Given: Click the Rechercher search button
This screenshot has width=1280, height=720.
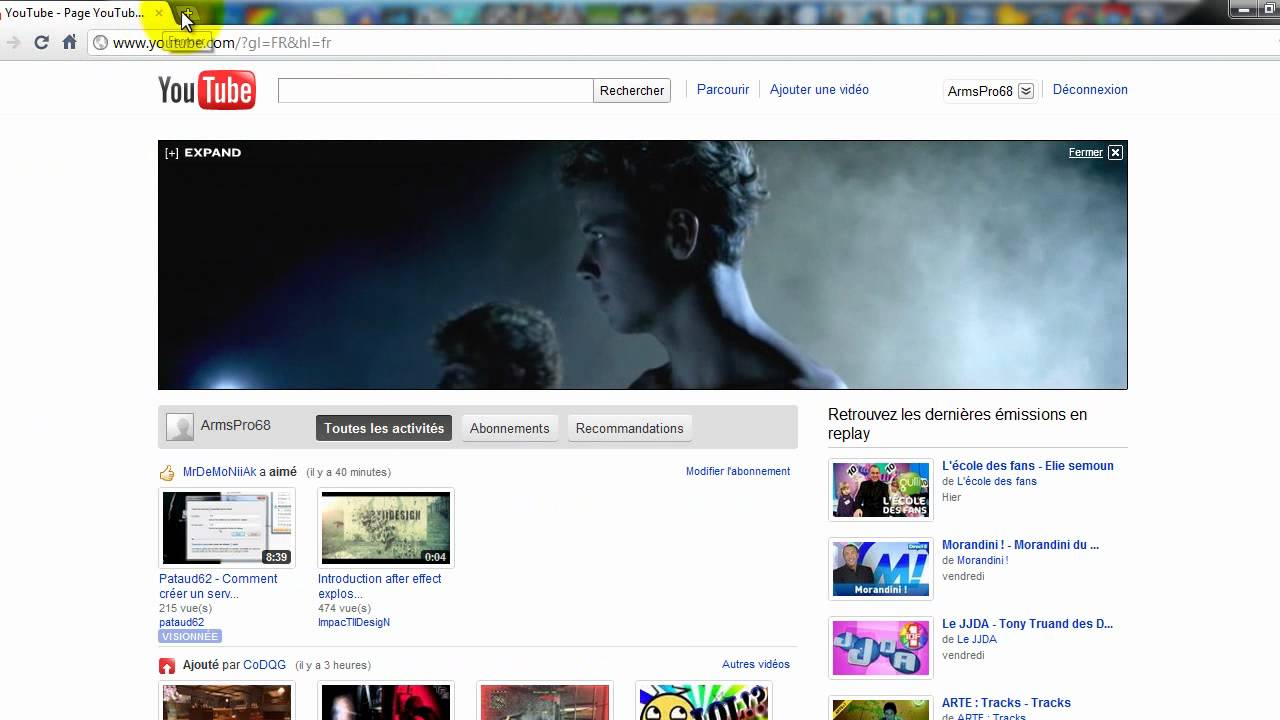Looking at the screenshot, I should point(632,90).
